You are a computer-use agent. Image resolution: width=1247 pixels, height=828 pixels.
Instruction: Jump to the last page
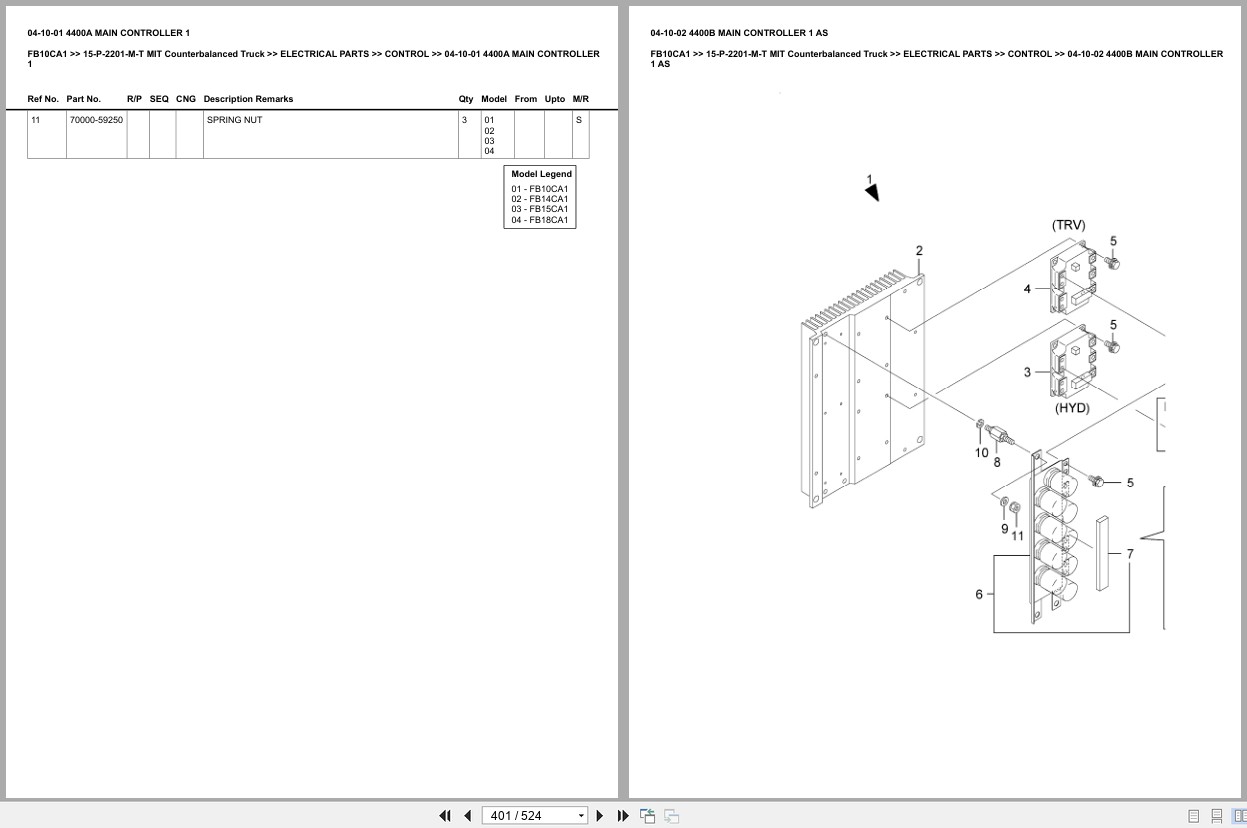pyautogui.click(x=623, y=816)
